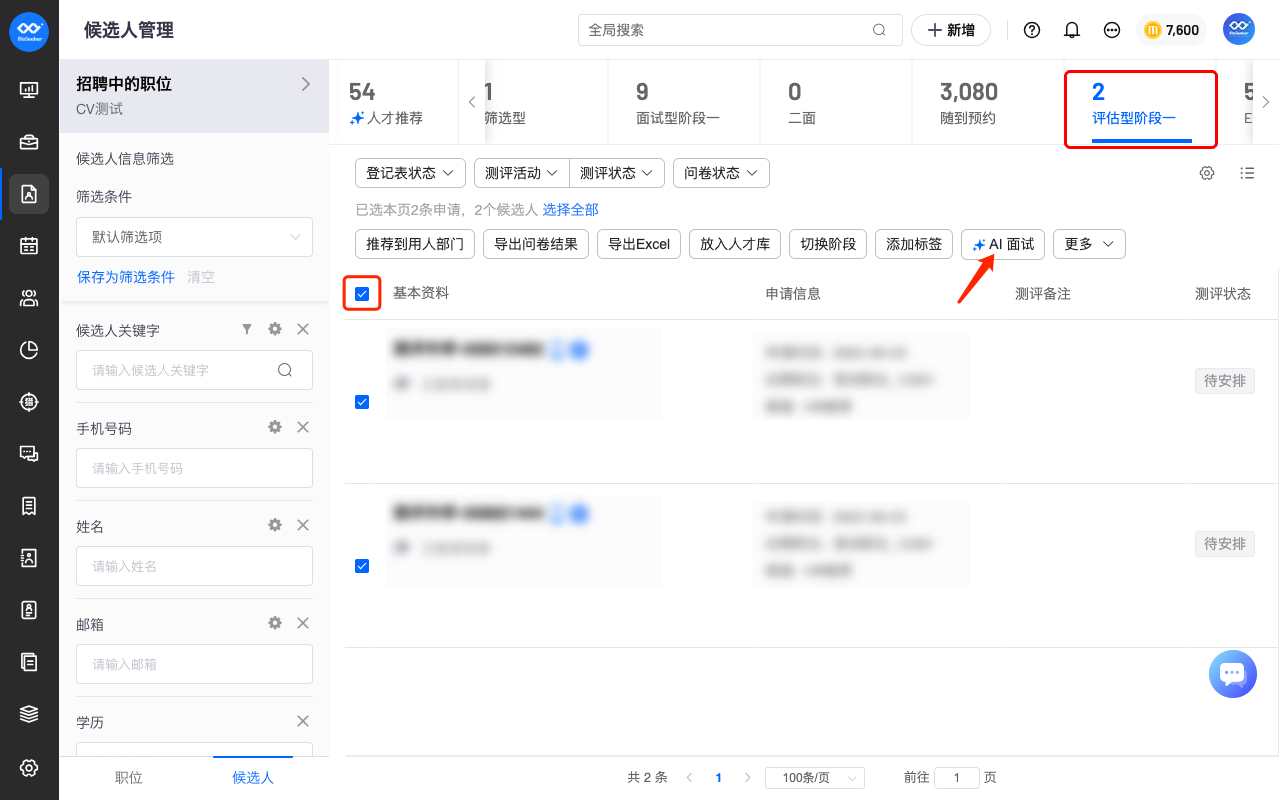Click the BizDocker logo at top left

point(29,31)
